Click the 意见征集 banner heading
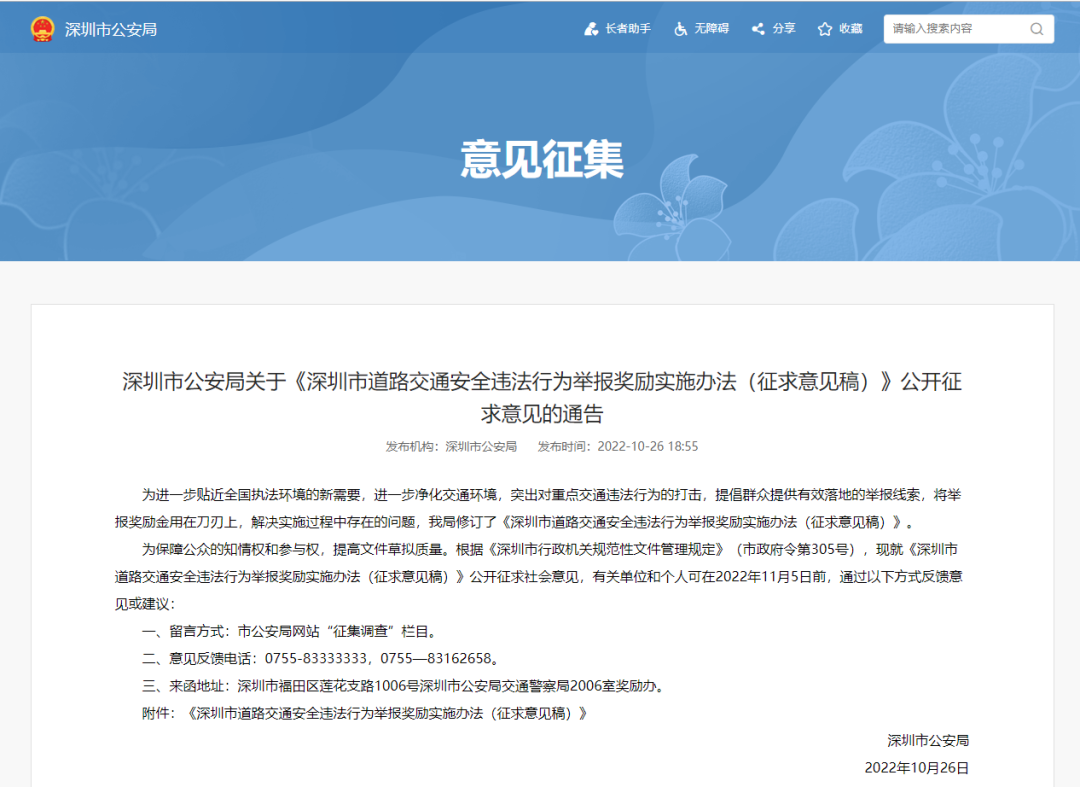 click(x=542, y=159)
